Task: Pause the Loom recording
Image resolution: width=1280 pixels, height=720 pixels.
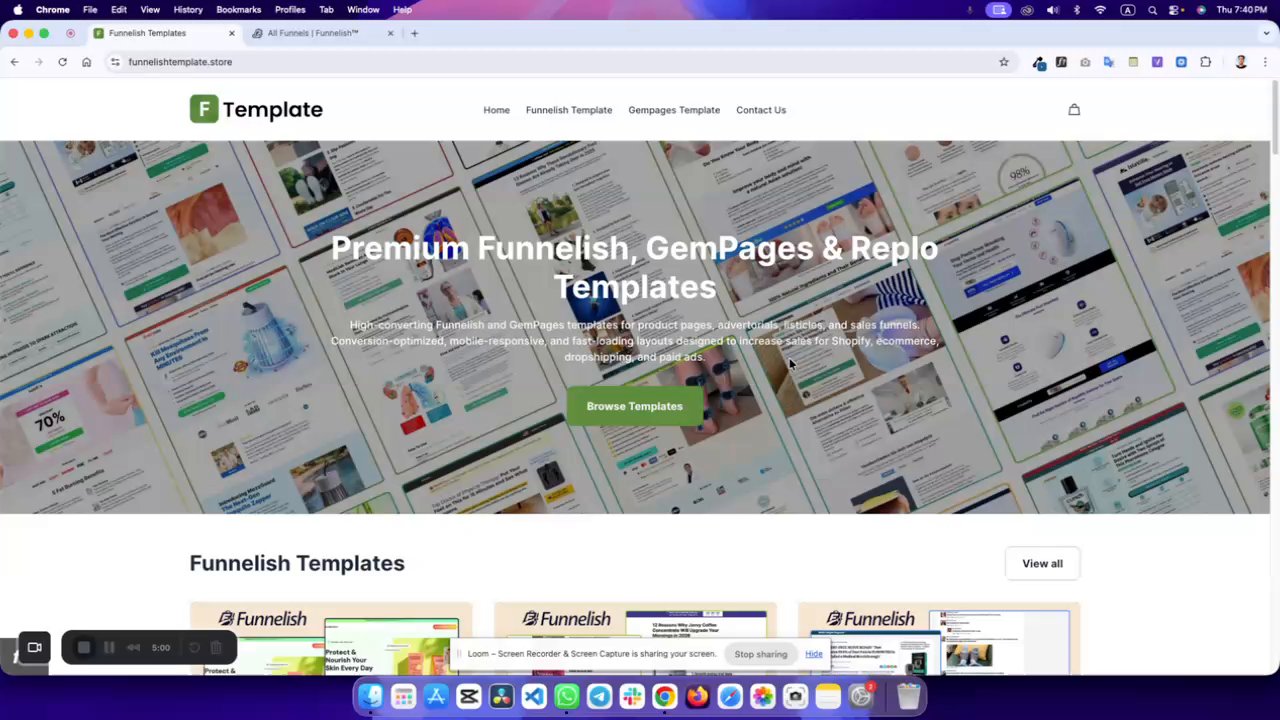Action: 109,647
